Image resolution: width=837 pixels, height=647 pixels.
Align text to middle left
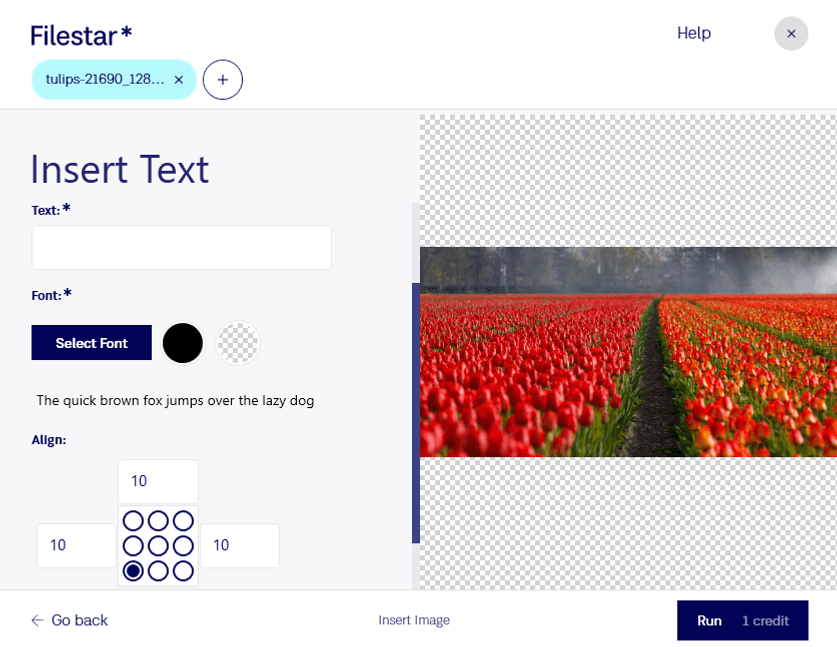(x=133, y=546)
